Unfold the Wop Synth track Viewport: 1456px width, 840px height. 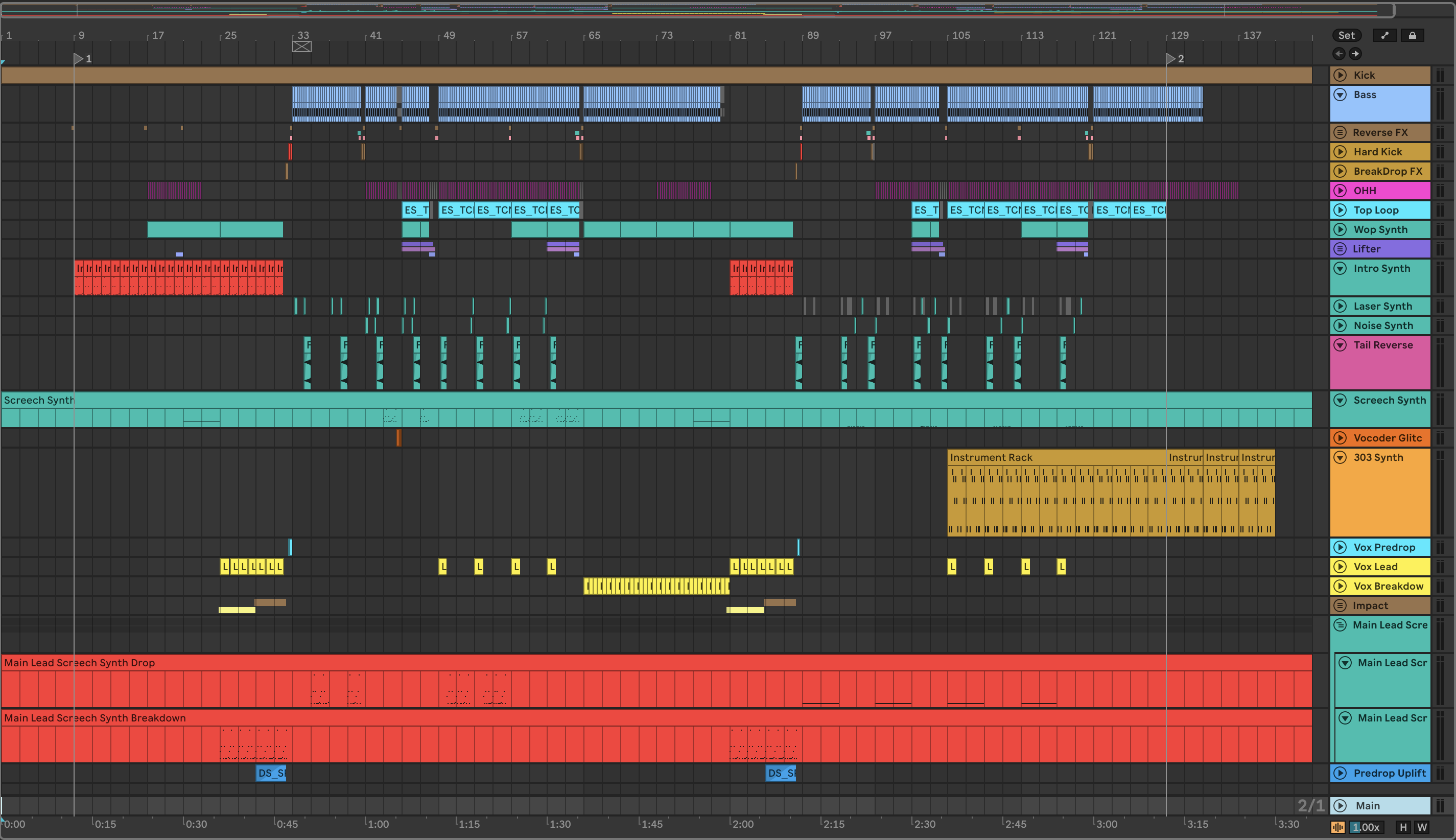tap(1341, 229)
